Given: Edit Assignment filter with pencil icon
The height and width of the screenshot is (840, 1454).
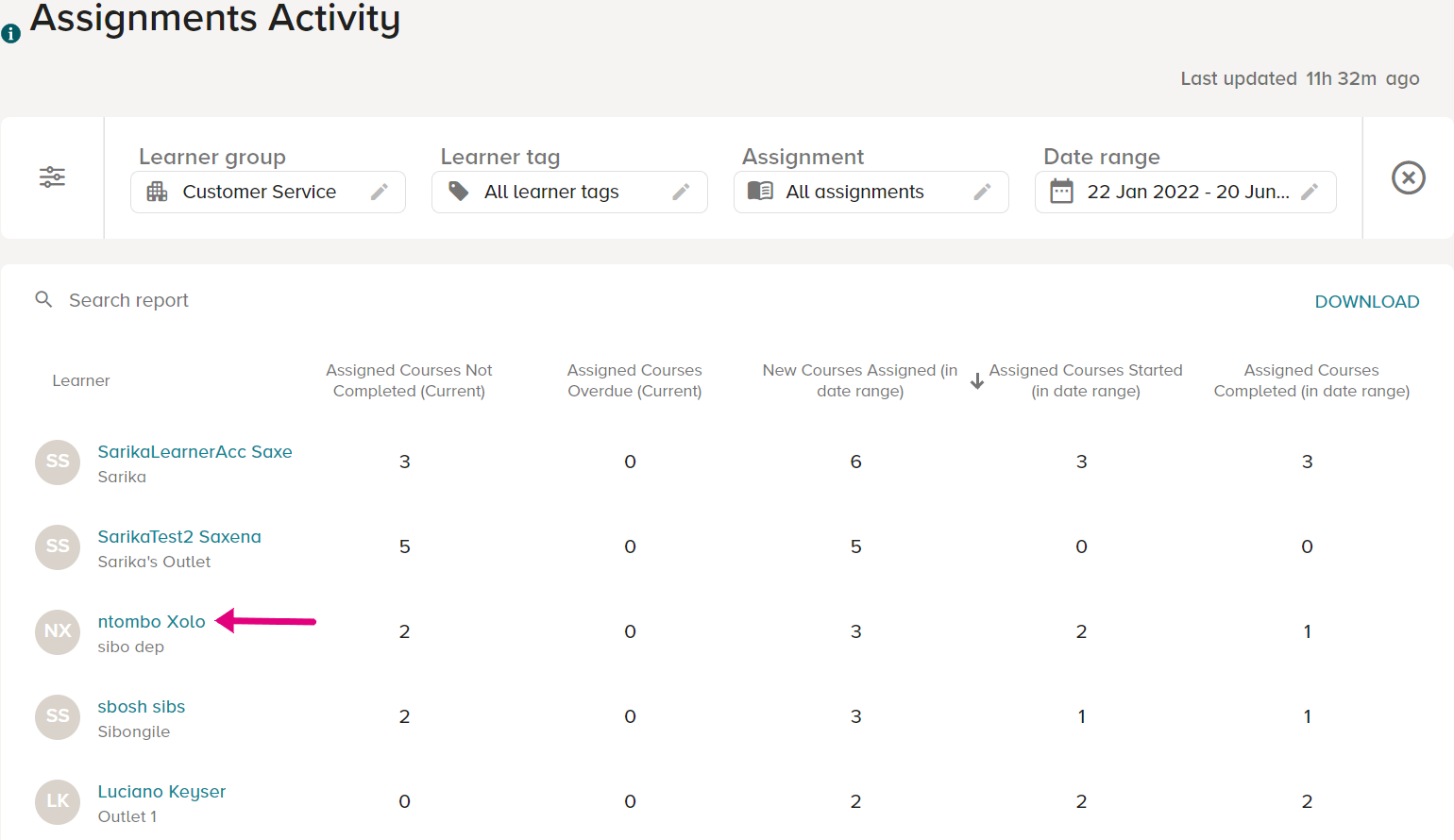Looking at the screenshot, I should [982, 192].
